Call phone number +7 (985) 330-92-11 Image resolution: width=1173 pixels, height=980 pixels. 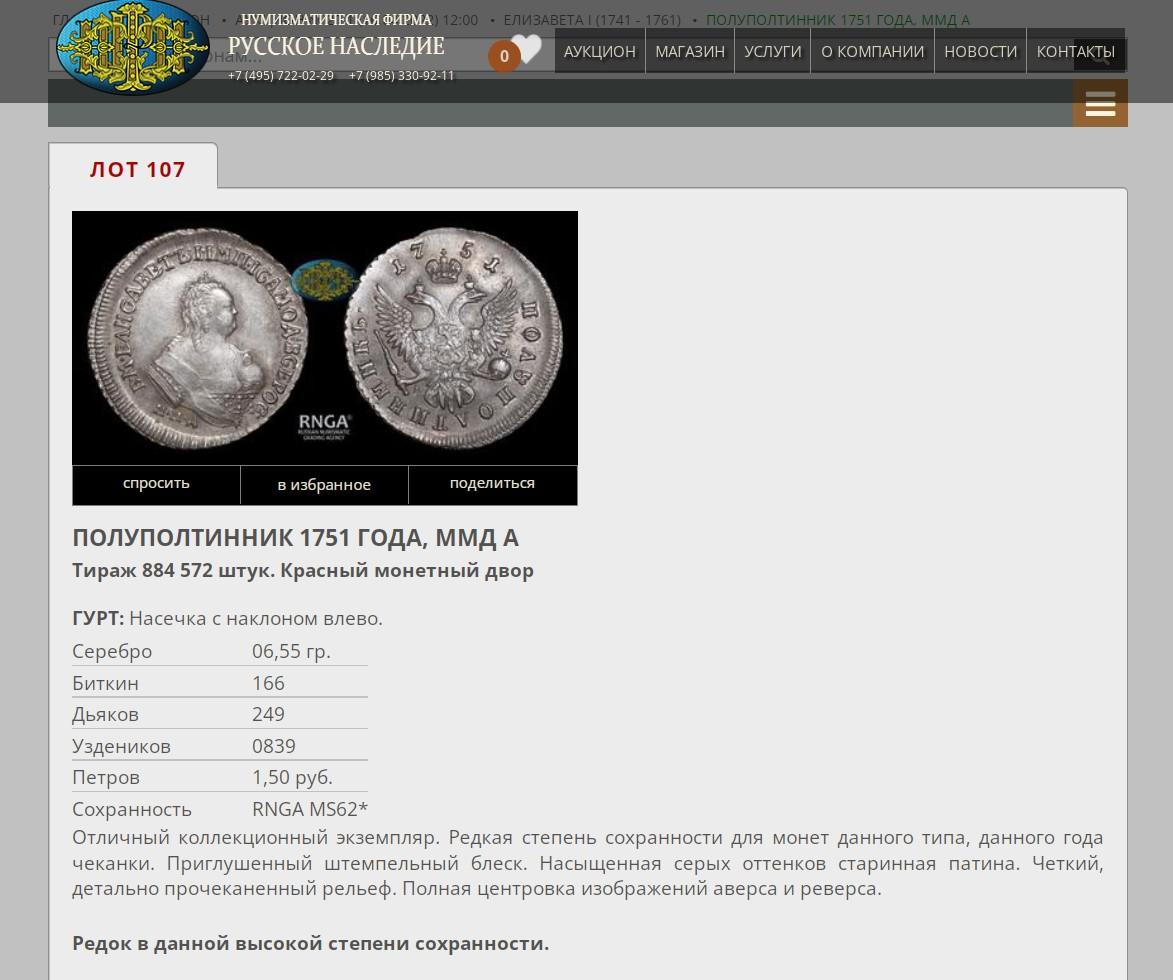(x=401, y=76)
